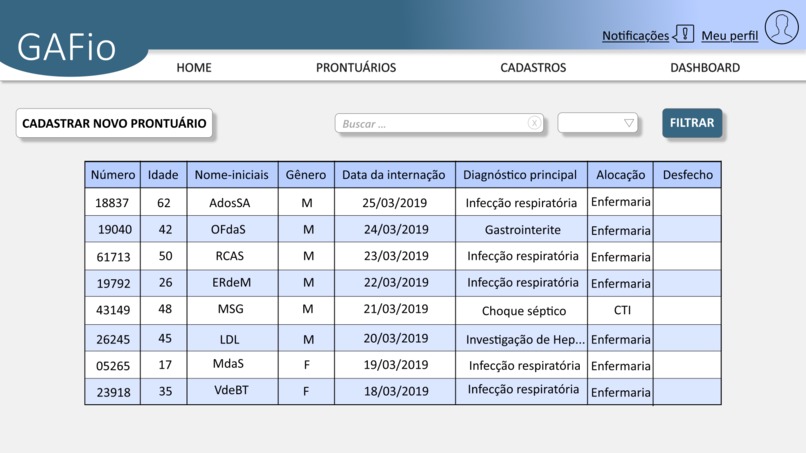Screen dimensions: 806x453
Task: Select record number 26245
Action: [113, 339]
